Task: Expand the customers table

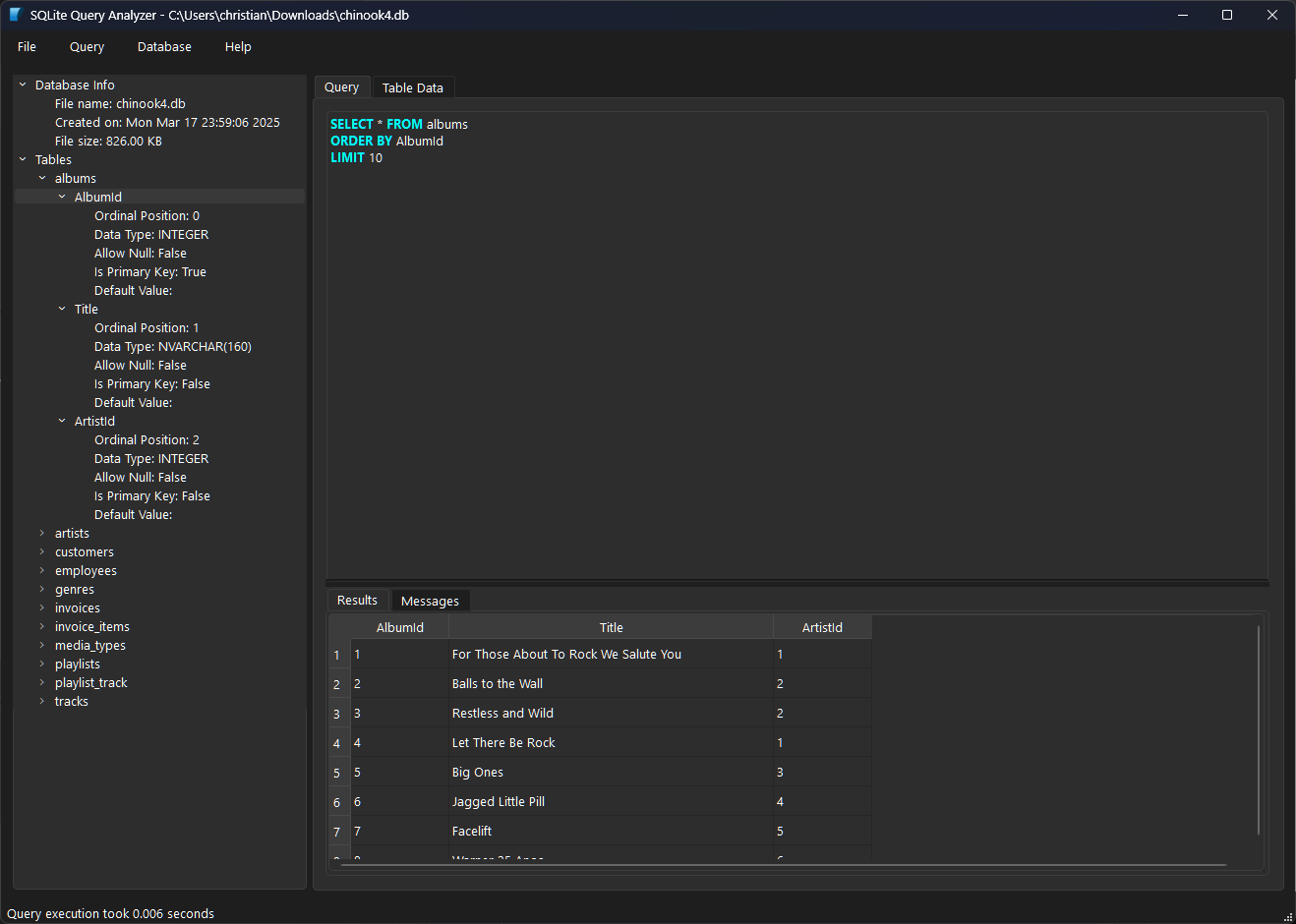Action: [x=41, y=551]
